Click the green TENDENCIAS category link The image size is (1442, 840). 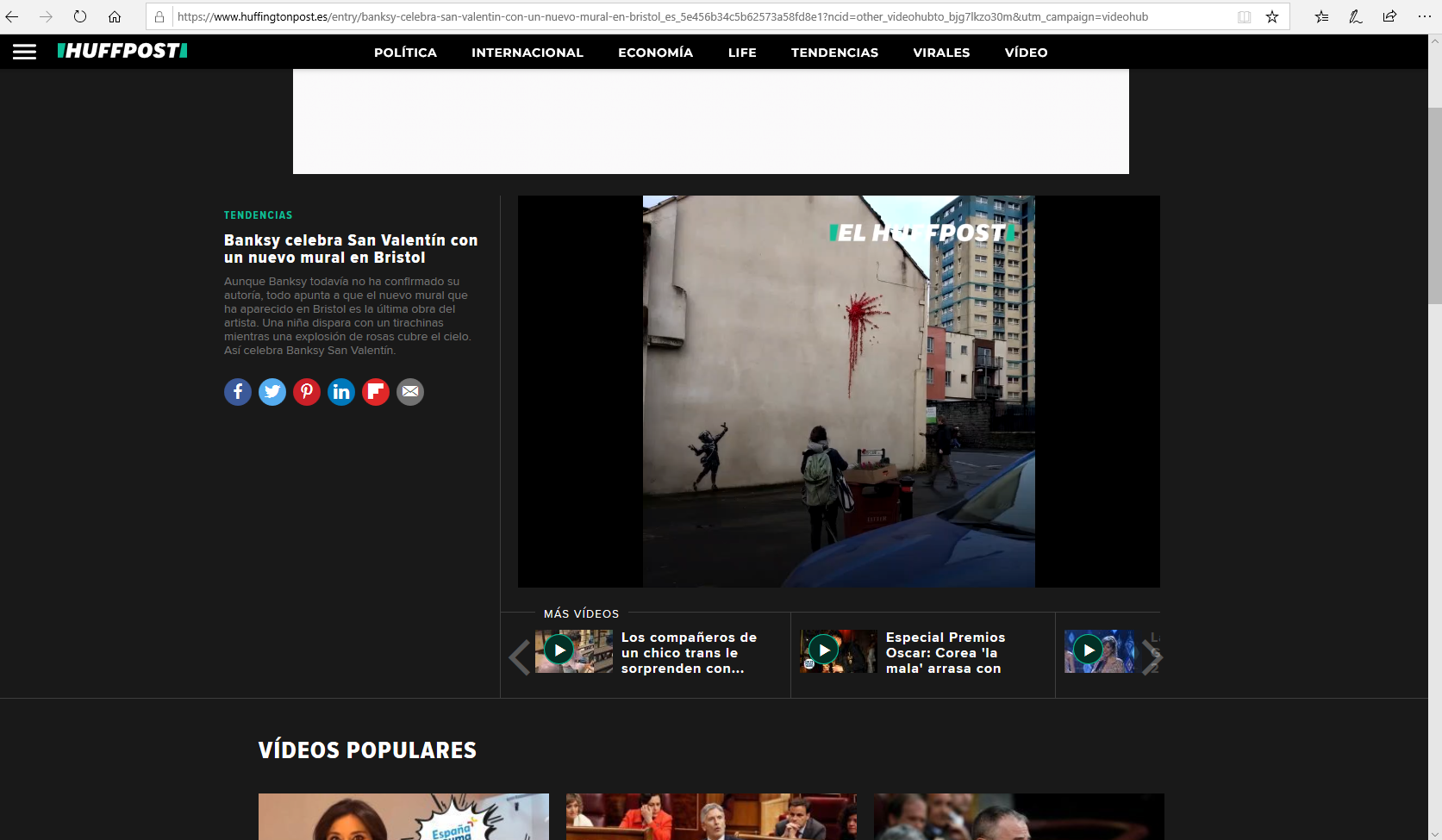(x=258, y=215)
